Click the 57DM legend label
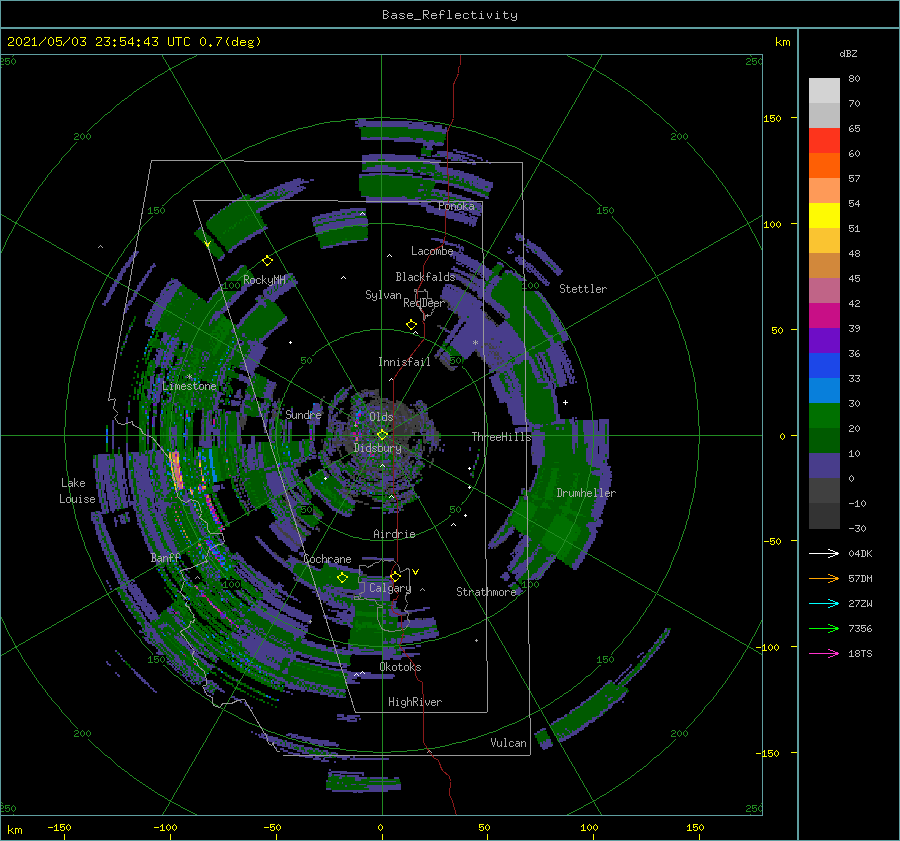The image size is (900, 841). pos(860,579)
